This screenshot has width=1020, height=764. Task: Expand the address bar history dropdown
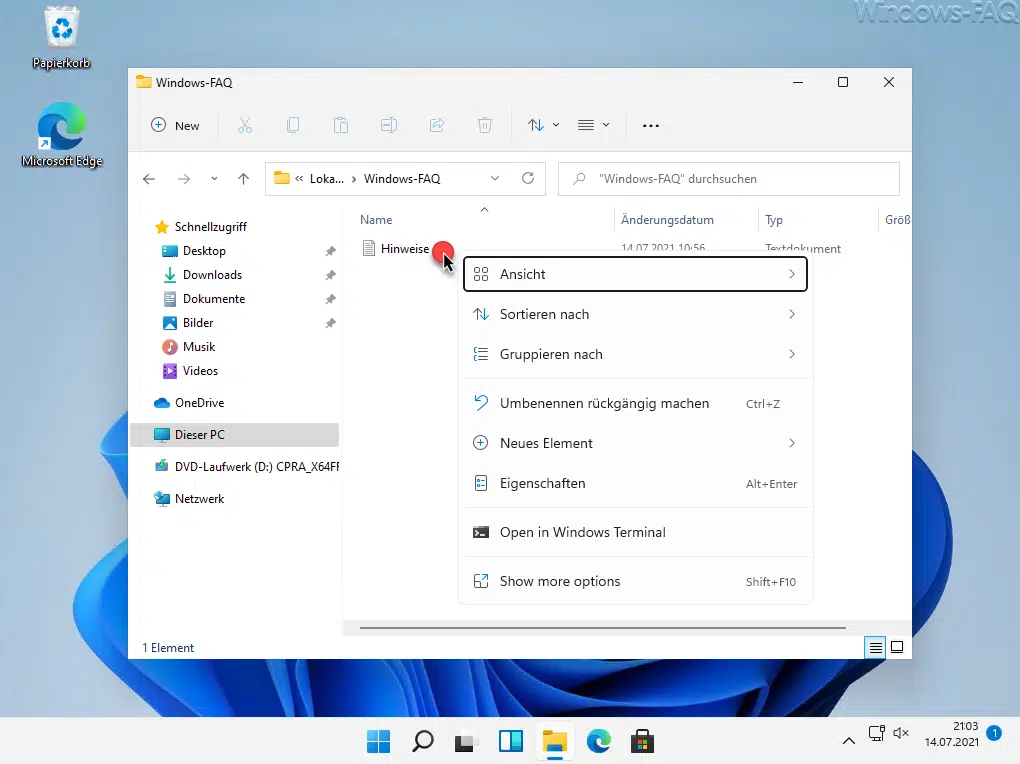495,179
